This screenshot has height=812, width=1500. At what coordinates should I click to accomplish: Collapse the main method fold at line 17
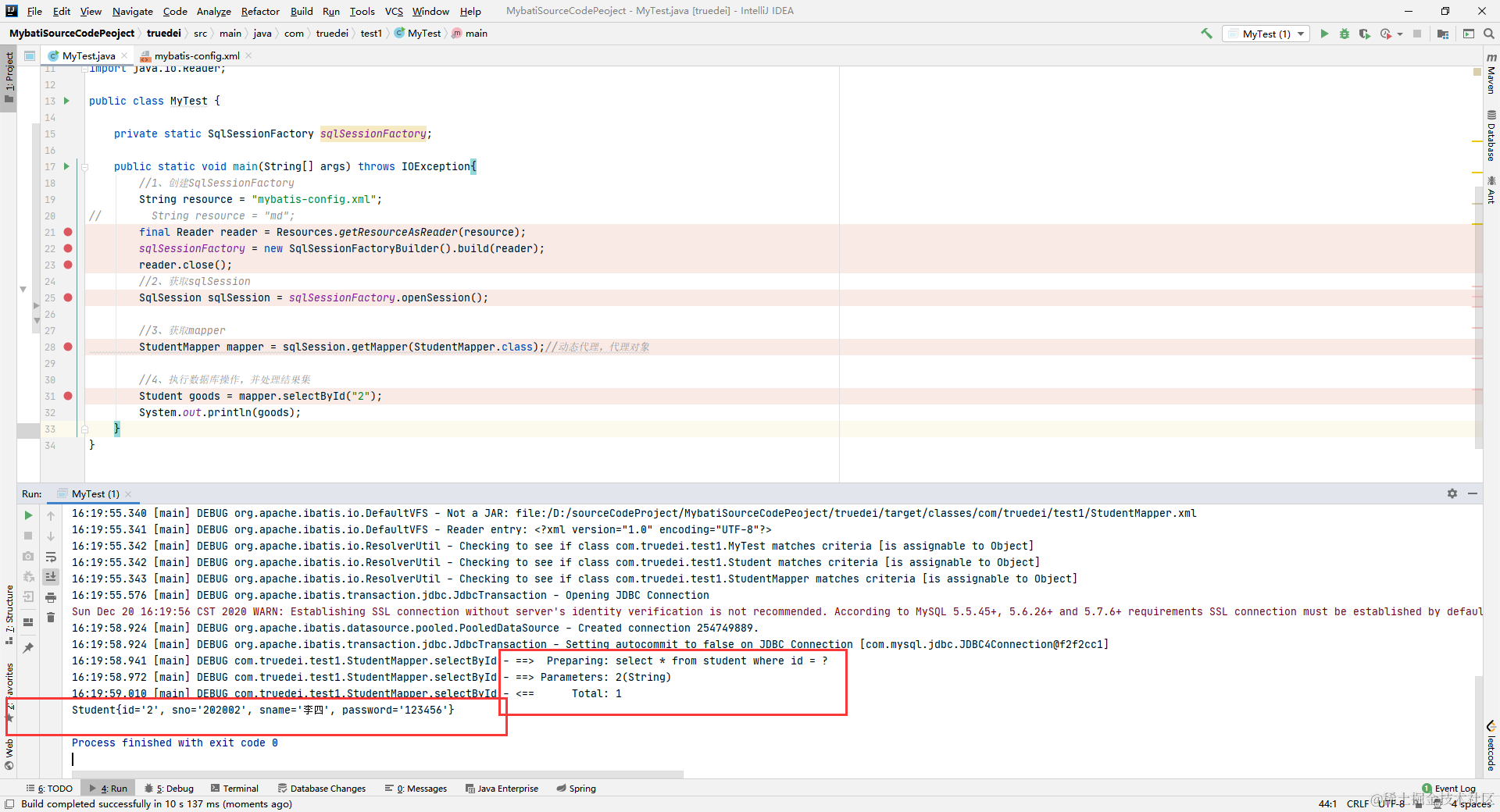[x=84, y=166]
